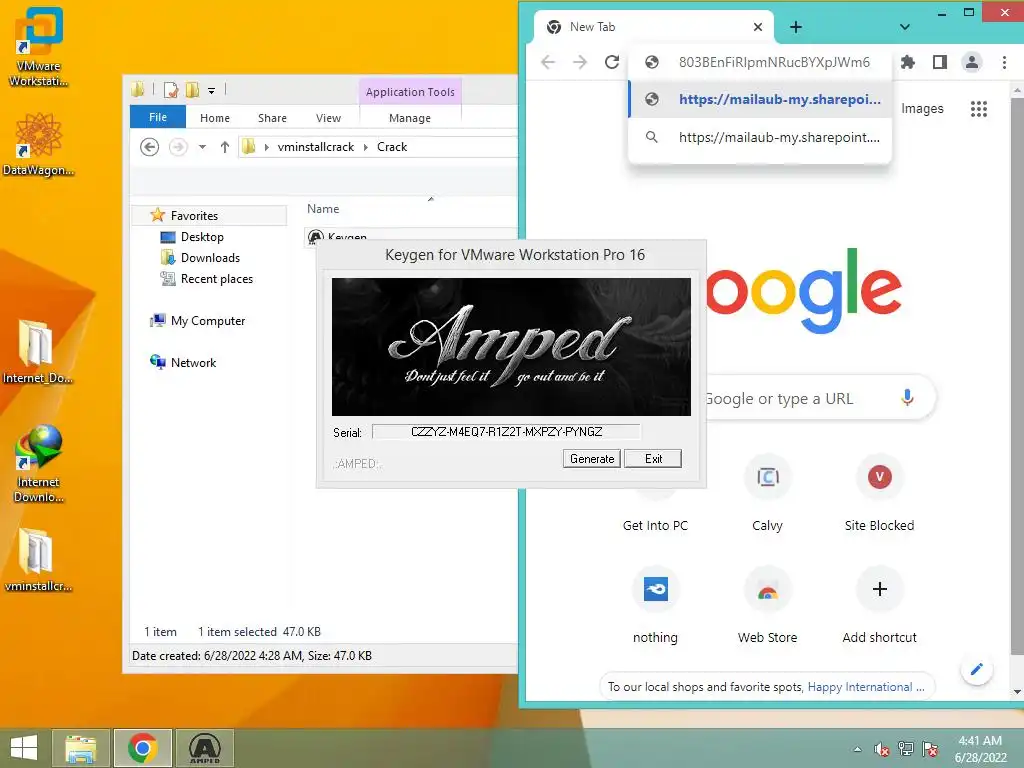
Task: Open File Explorer from the taskbar
Action: click(x=80, y=748)
